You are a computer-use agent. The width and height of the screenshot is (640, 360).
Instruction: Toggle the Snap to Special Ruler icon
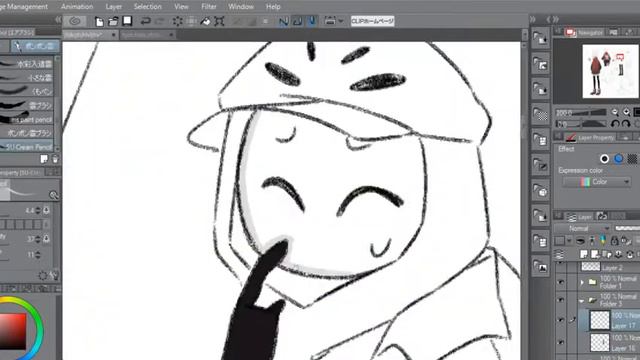tap(298, 21)
